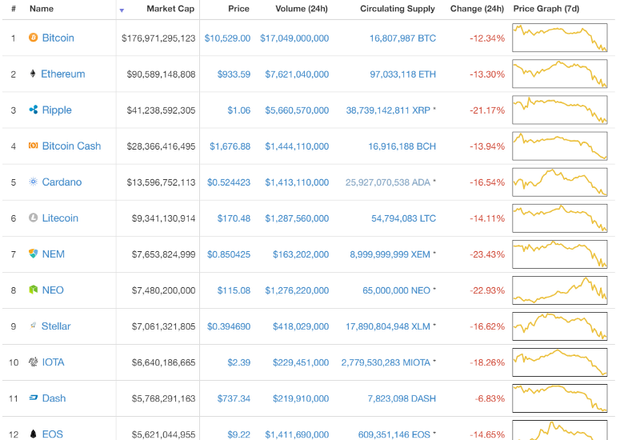Open IOTA's 7-day price graph
This screenshot has width=640, height=440.
tap(560, 362)
